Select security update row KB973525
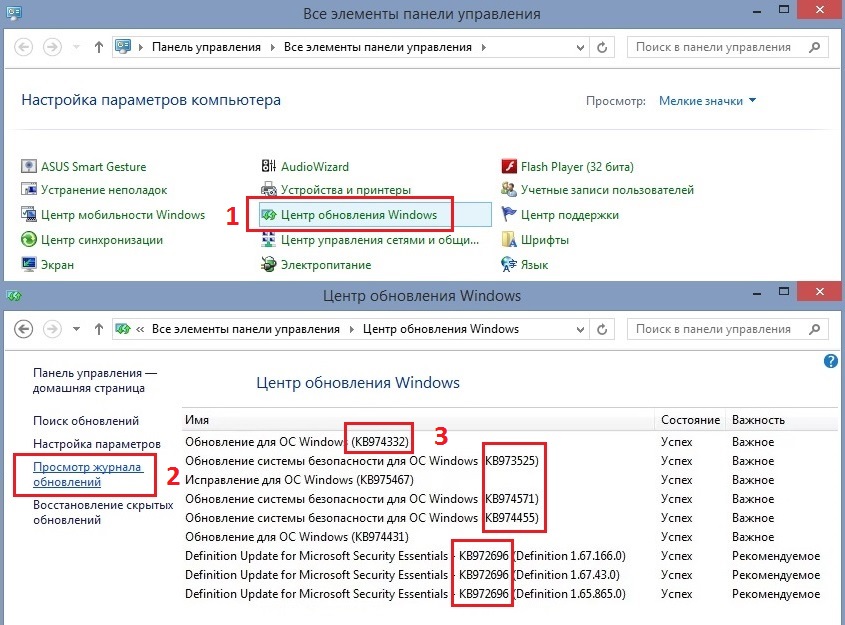This screenshot has height=625, width=845. tap(507, 461)
